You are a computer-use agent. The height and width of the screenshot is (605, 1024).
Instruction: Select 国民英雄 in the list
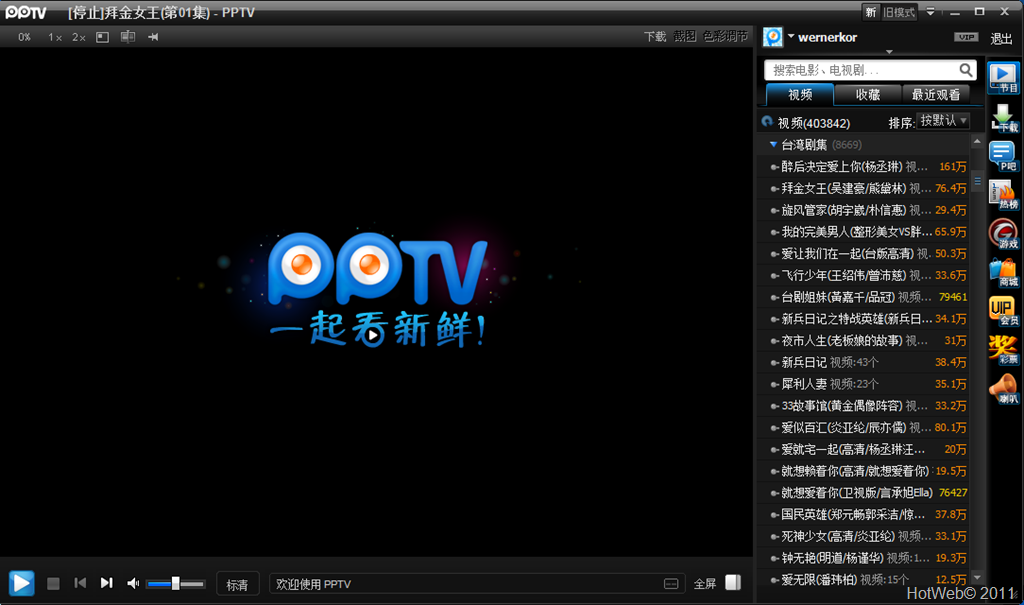tap(863, 514)
